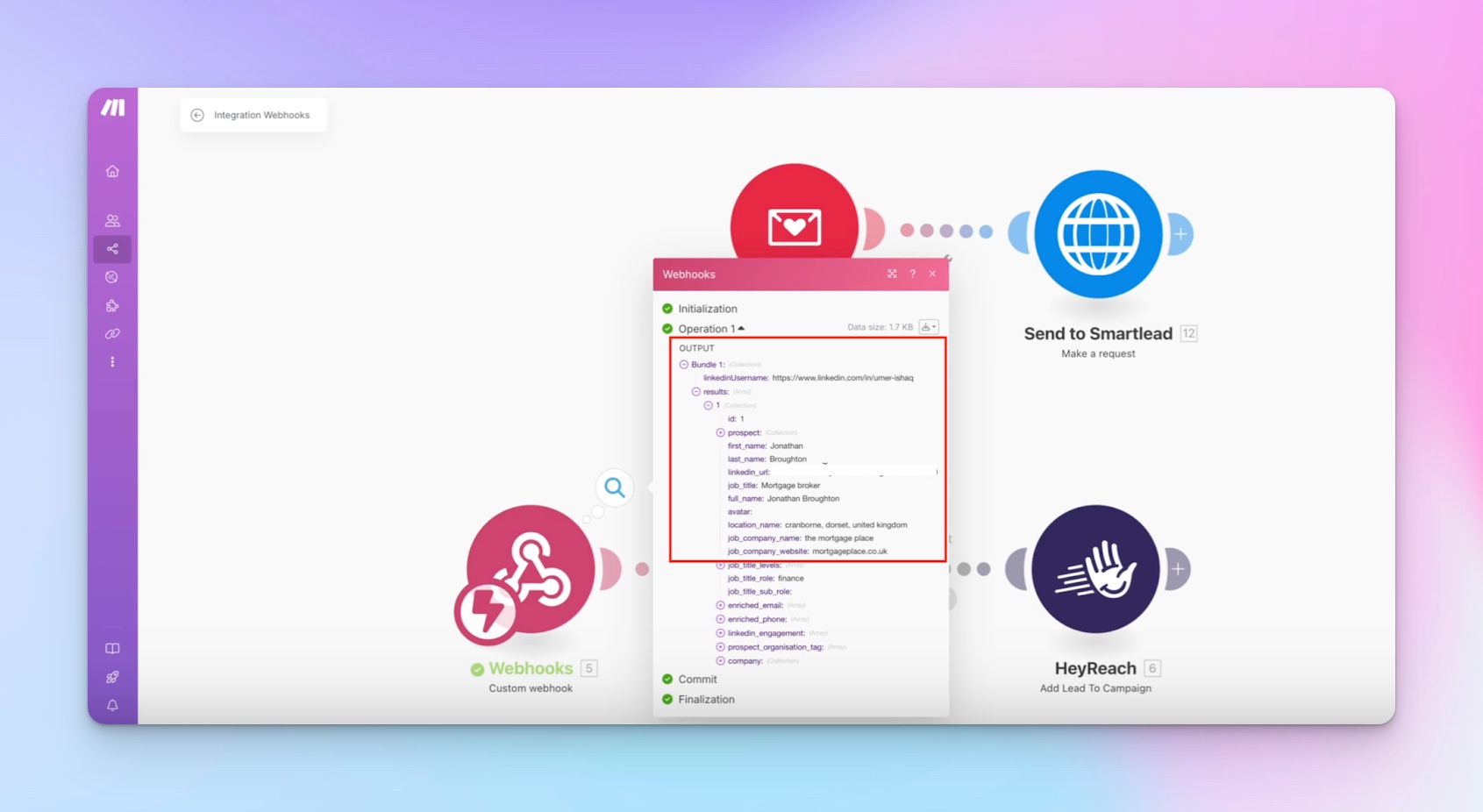Click the Add Lead To Campaign subtitle

(x=1095, y=688)
